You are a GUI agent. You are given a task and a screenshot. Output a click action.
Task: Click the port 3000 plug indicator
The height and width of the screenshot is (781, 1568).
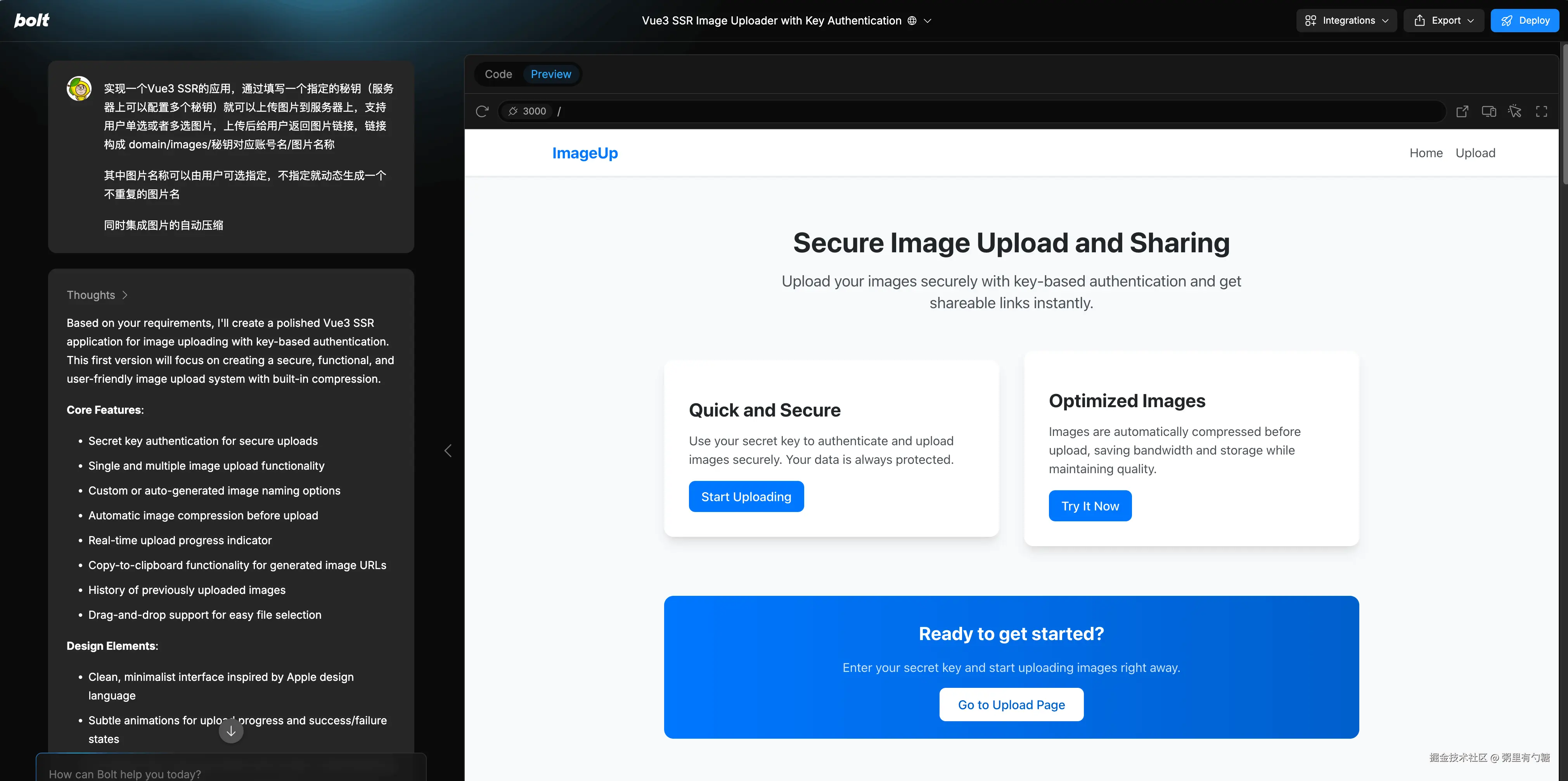(527, 111)
